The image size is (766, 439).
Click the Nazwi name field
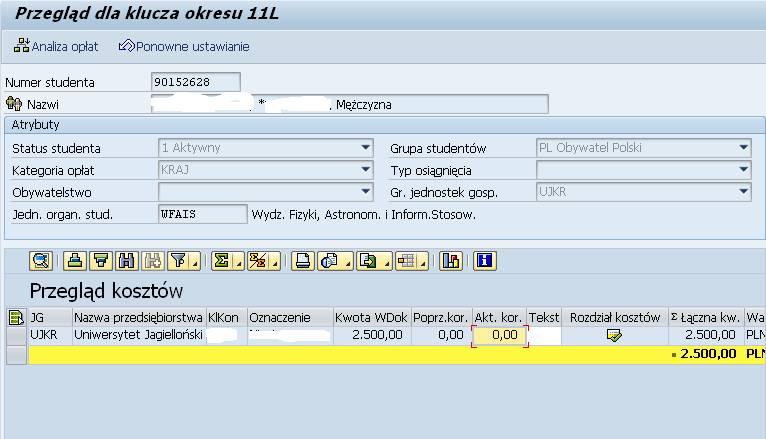click(350, 104)
